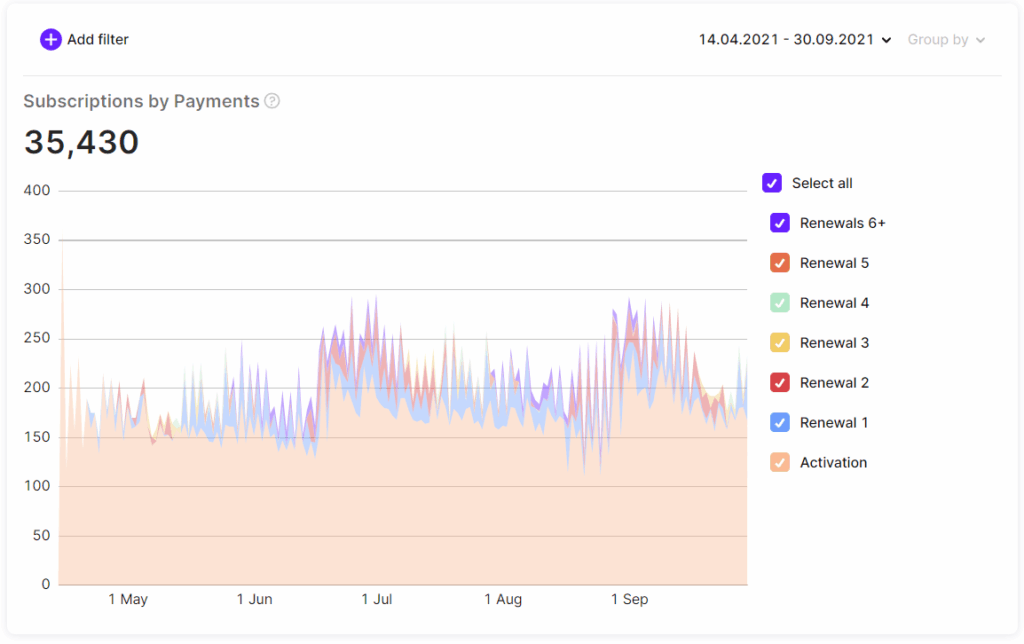Open help tooltip beside Subscriptions by Payments

(x=272, y=101)
